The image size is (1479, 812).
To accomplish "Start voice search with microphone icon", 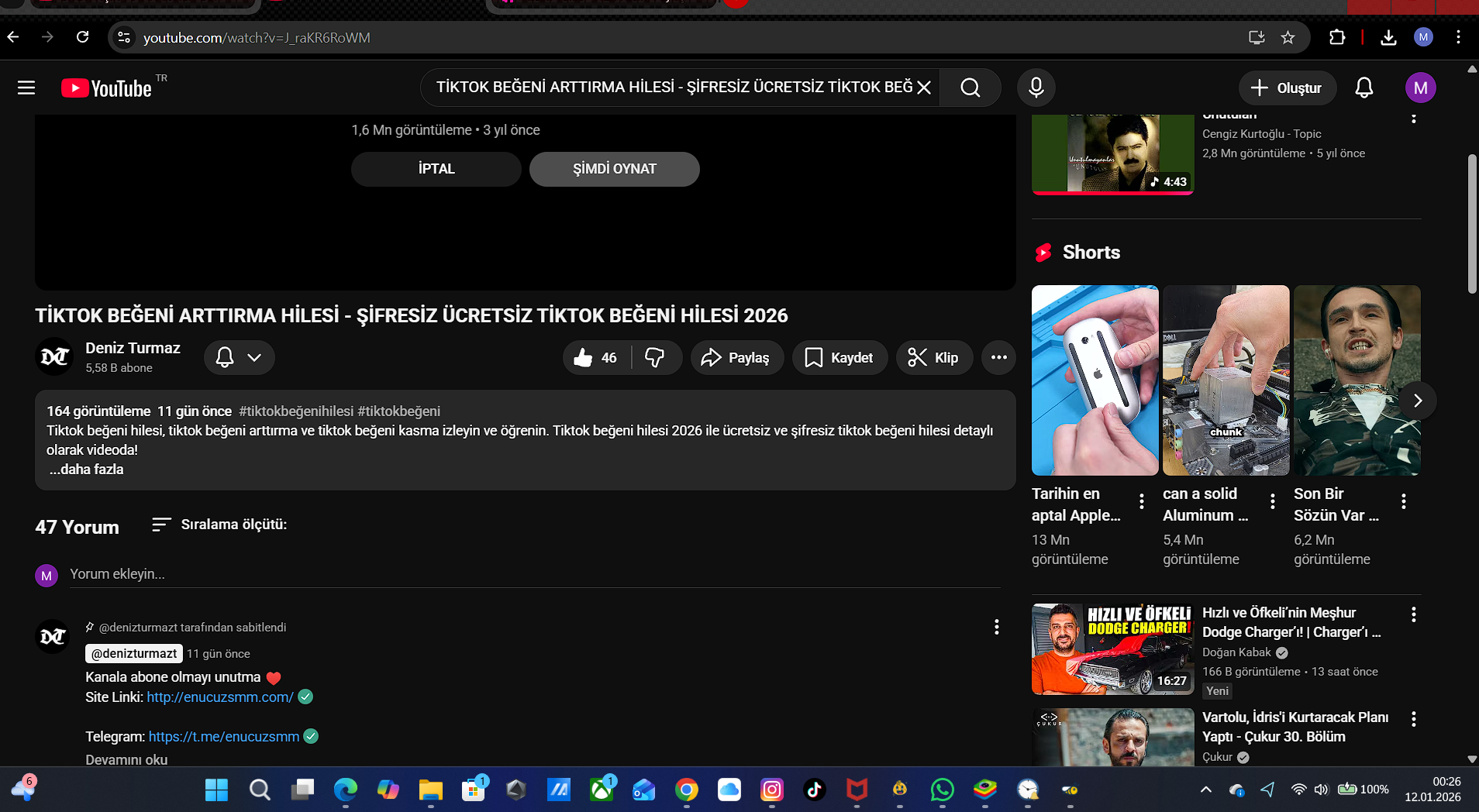I will coord(1036,88).
